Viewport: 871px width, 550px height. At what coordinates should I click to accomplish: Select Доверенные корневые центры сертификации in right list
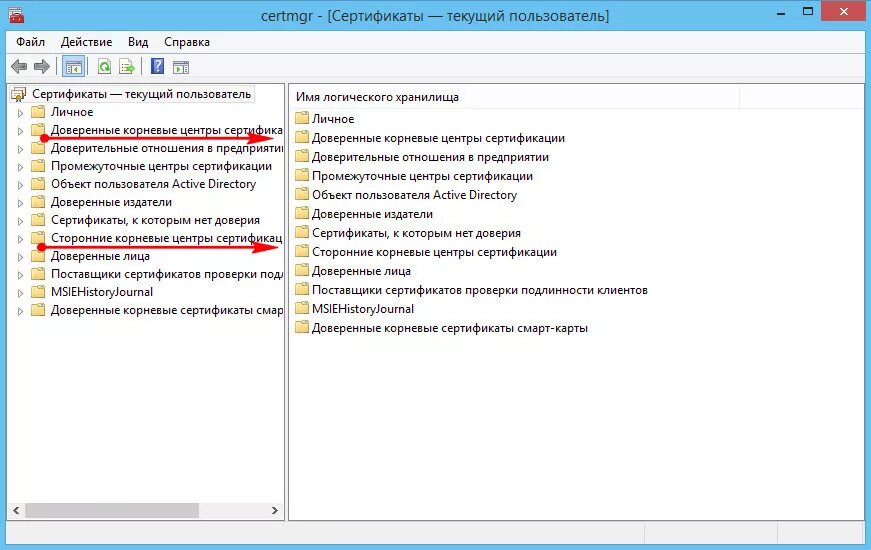438,138
